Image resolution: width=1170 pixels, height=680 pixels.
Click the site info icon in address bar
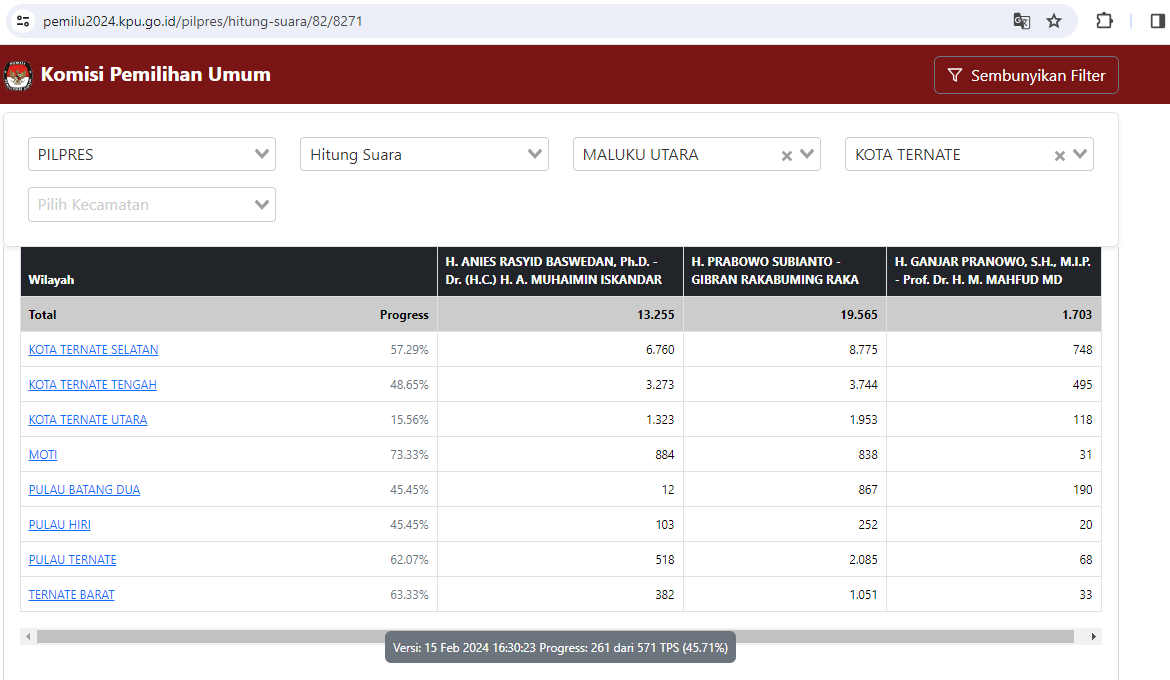click(23, 21)
